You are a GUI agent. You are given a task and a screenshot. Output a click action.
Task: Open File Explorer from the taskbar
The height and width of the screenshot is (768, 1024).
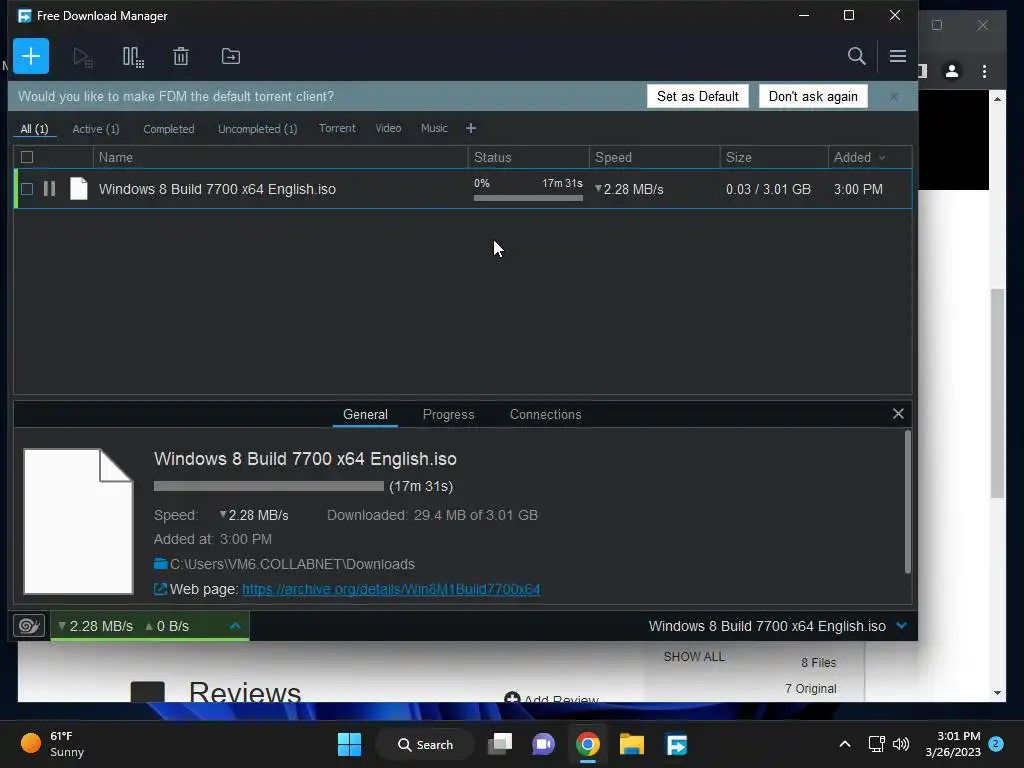point(632,744)
